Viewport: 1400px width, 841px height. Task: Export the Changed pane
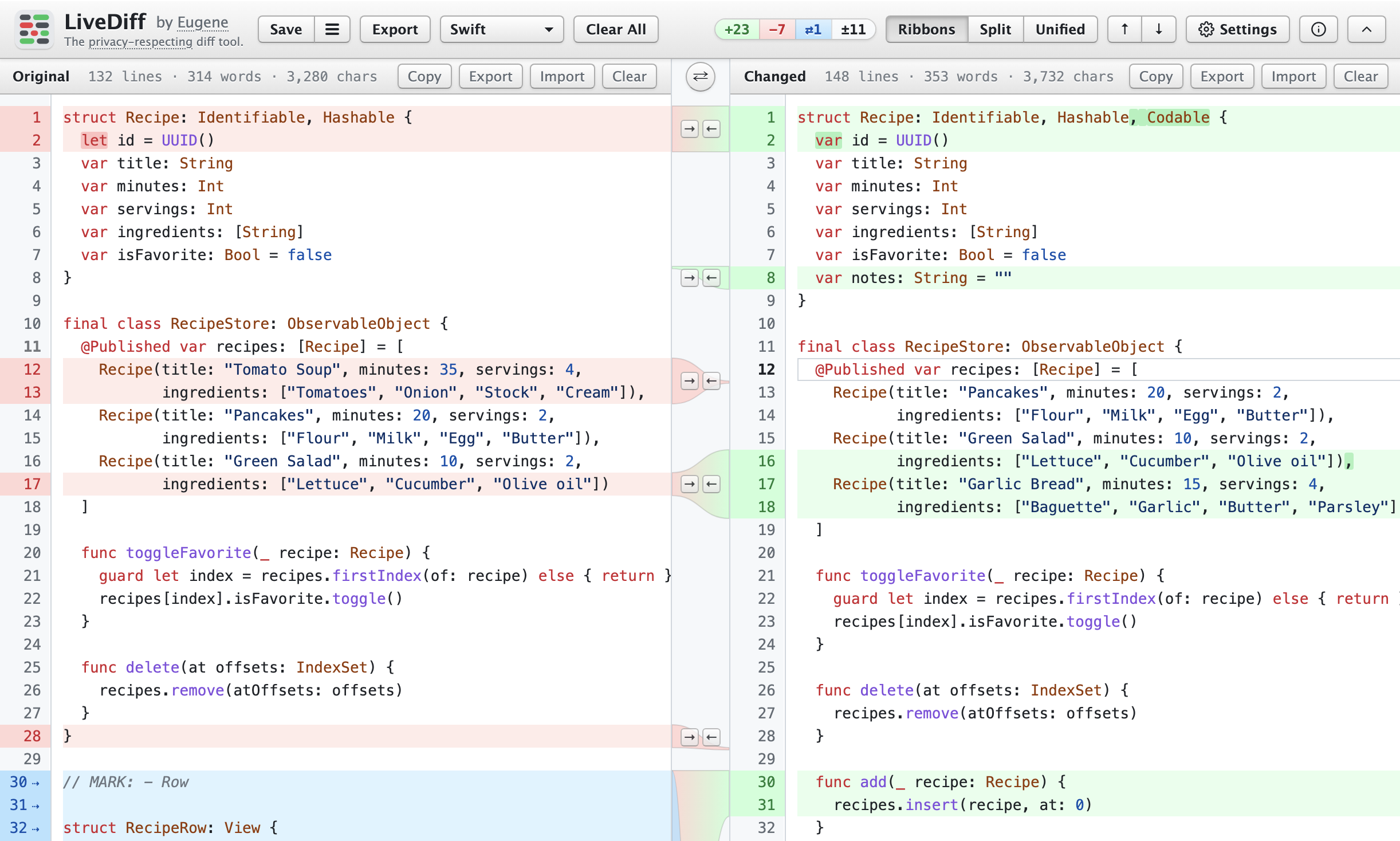tap(1222, 76)
